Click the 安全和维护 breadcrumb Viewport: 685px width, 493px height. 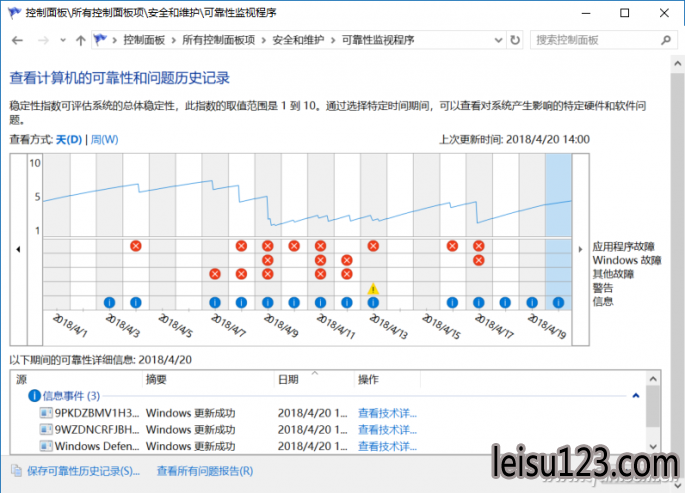pyautogui.click(x=298, y=40)
